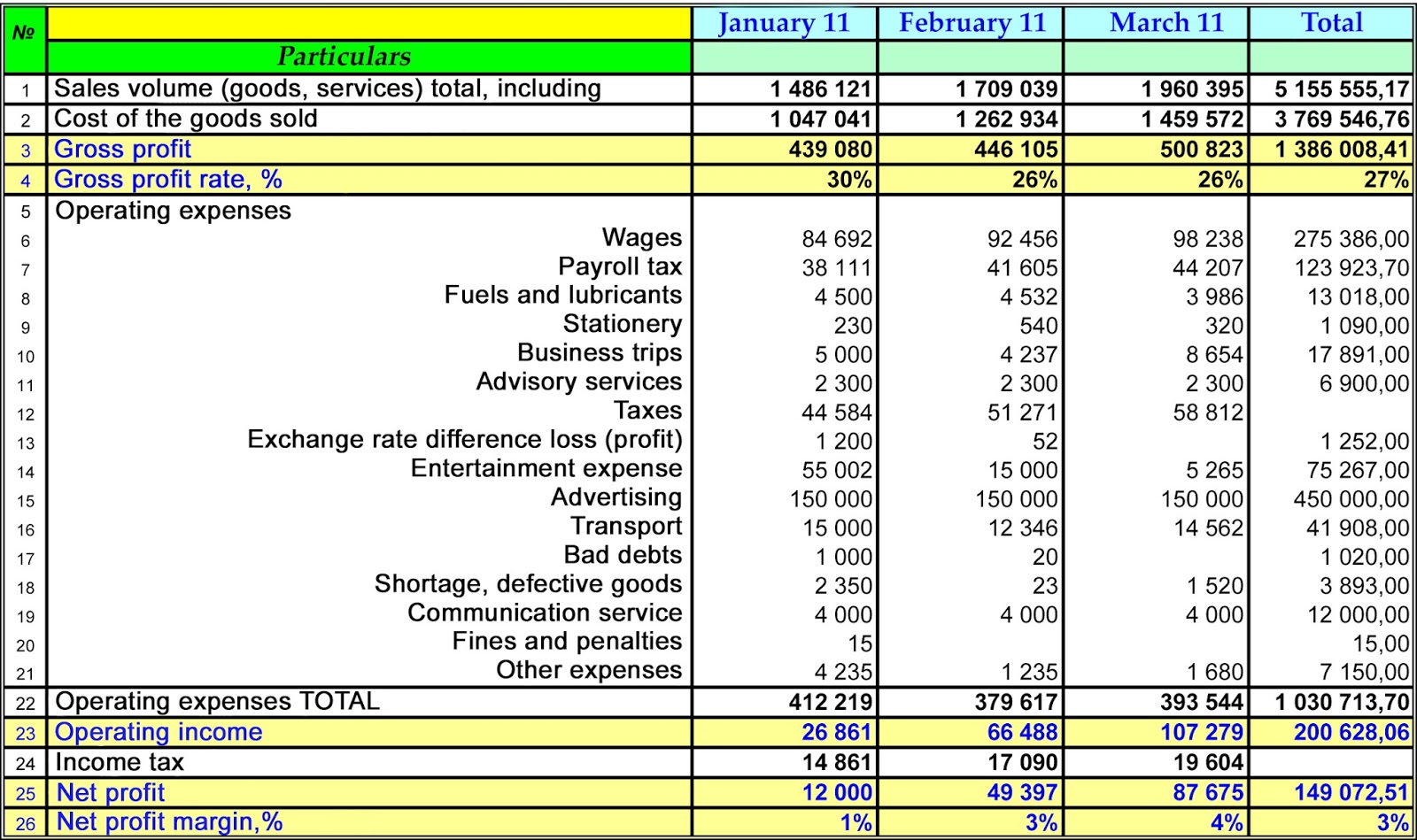Viewport: 1417px width, 840px height.
Task: Click the Gross profit row label
Action: click(x=123, y=149)
